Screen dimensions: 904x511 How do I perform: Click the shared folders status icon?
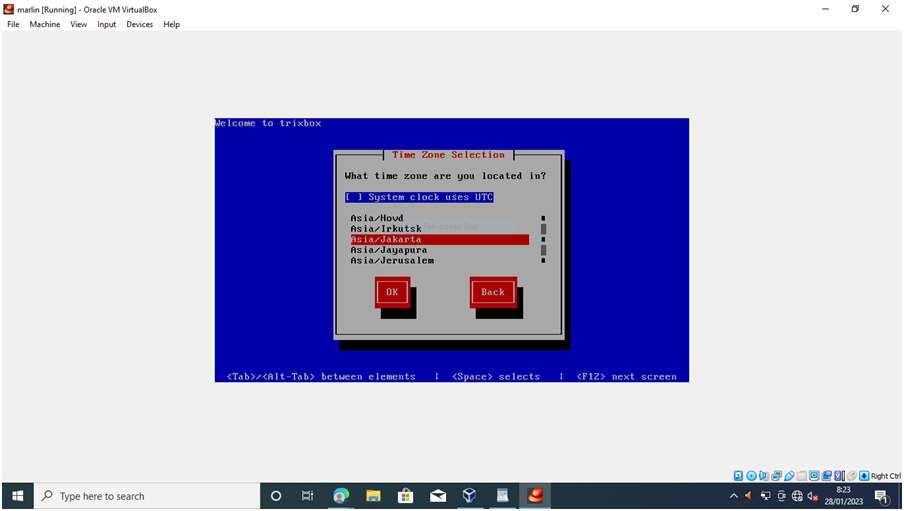click(x=802, y=476)
